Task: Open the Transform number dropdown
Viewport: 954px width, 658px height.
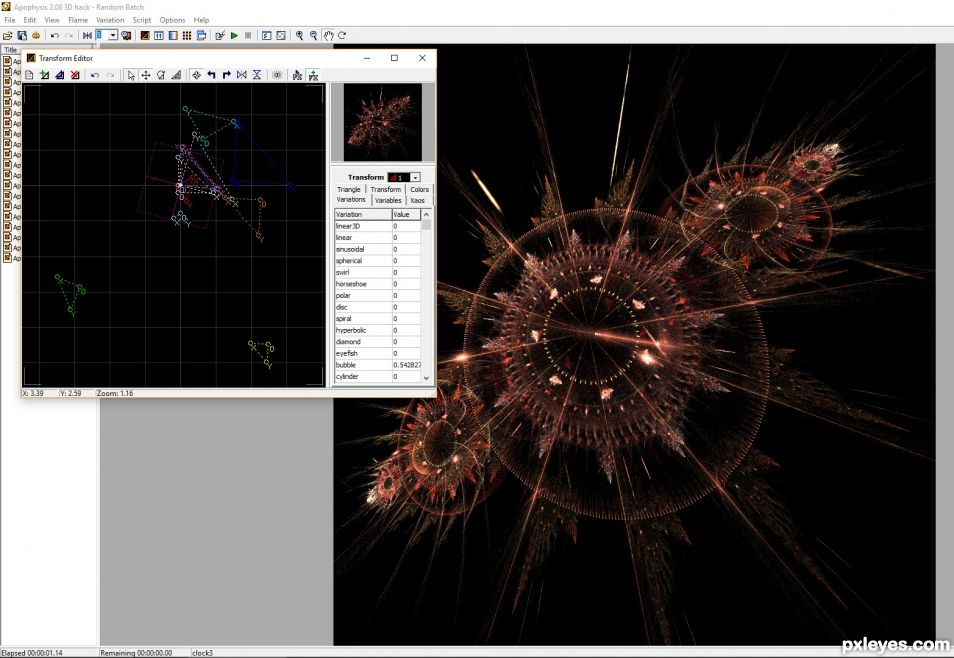Action: pos(415,177)
